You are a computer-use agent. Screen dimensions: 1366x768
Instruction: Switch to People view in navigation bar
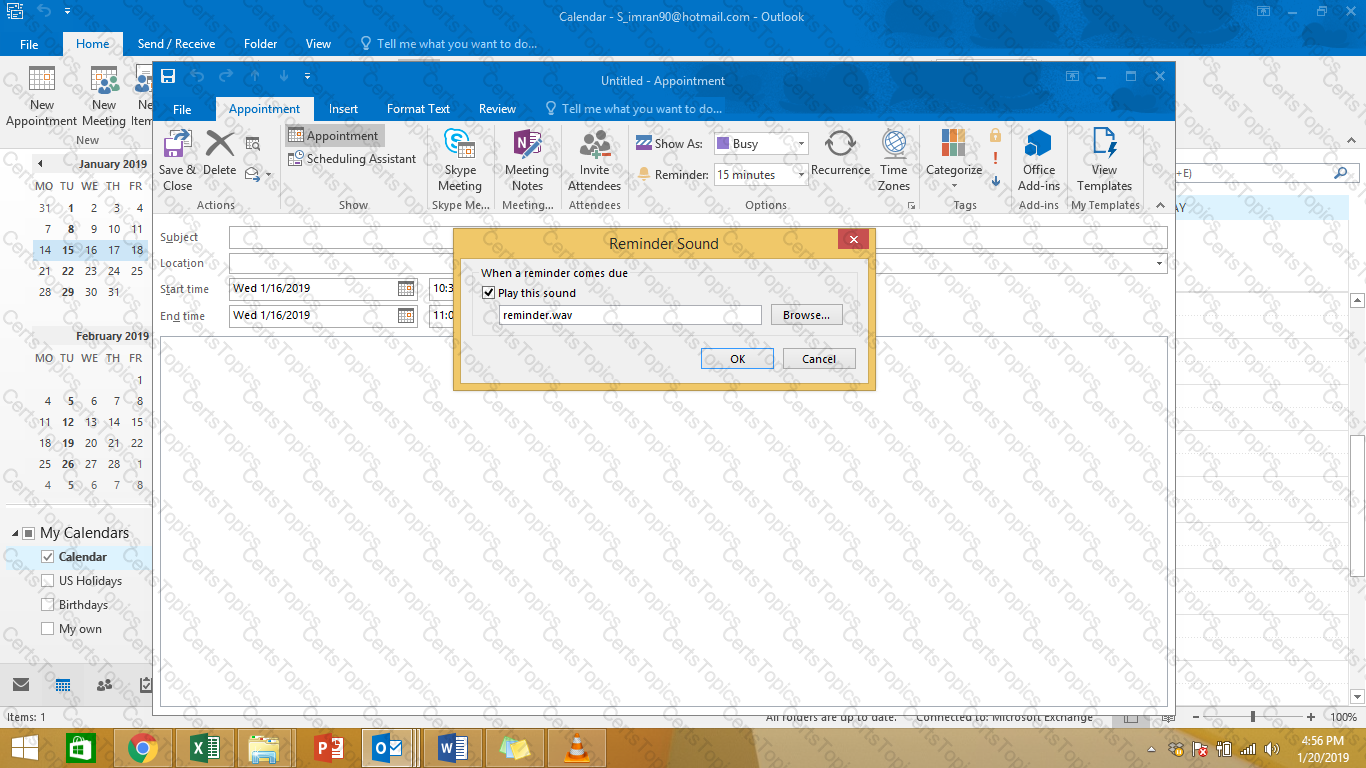pyautogui.click(x=104, y=685)
